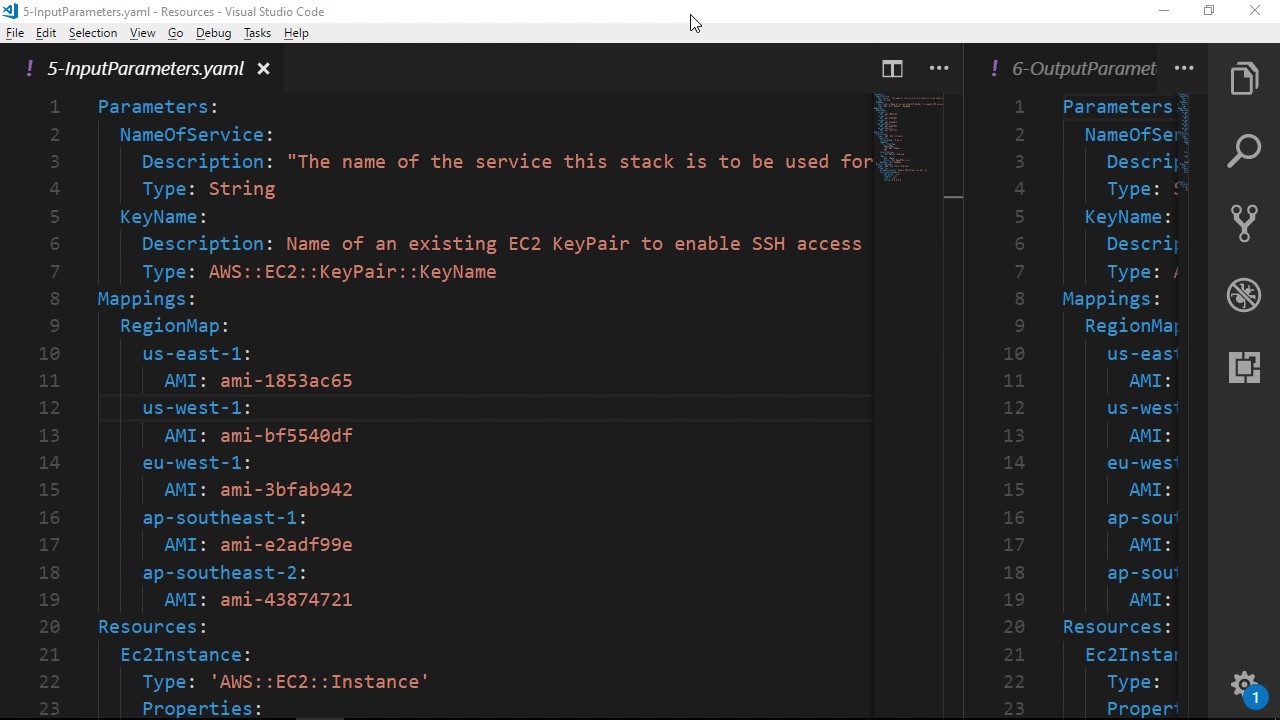Screen dimensions: 1280x720
Task: Open the Manage gear icon
Action: (x=1244, y=686)
